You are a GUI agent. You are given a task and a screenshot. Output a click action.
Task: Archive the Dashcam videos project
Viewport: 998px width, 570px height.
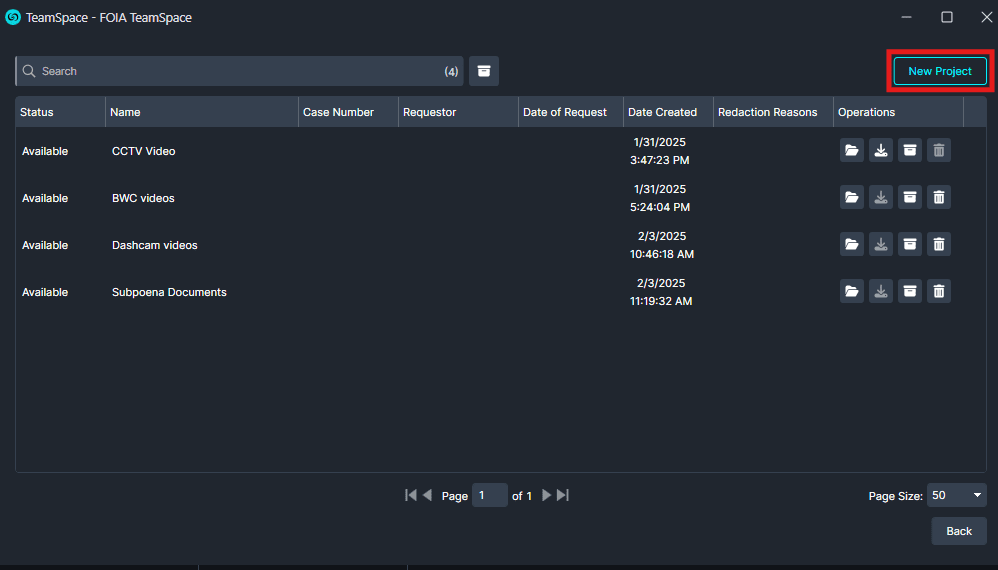[910, 245]
